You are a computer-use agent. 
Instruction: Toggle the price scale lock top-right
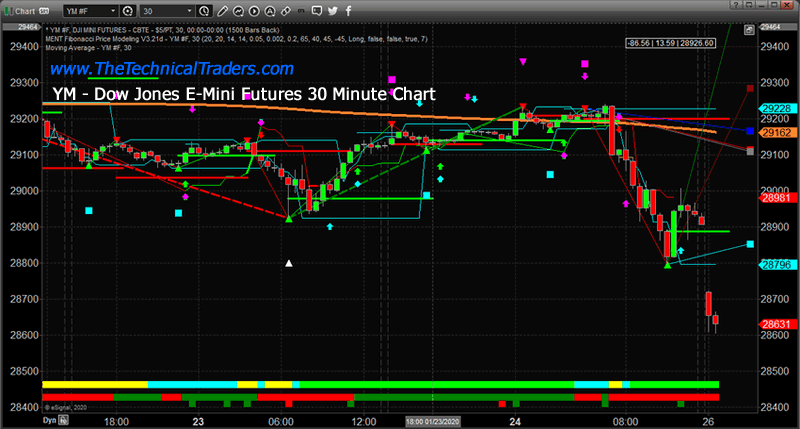749,30
